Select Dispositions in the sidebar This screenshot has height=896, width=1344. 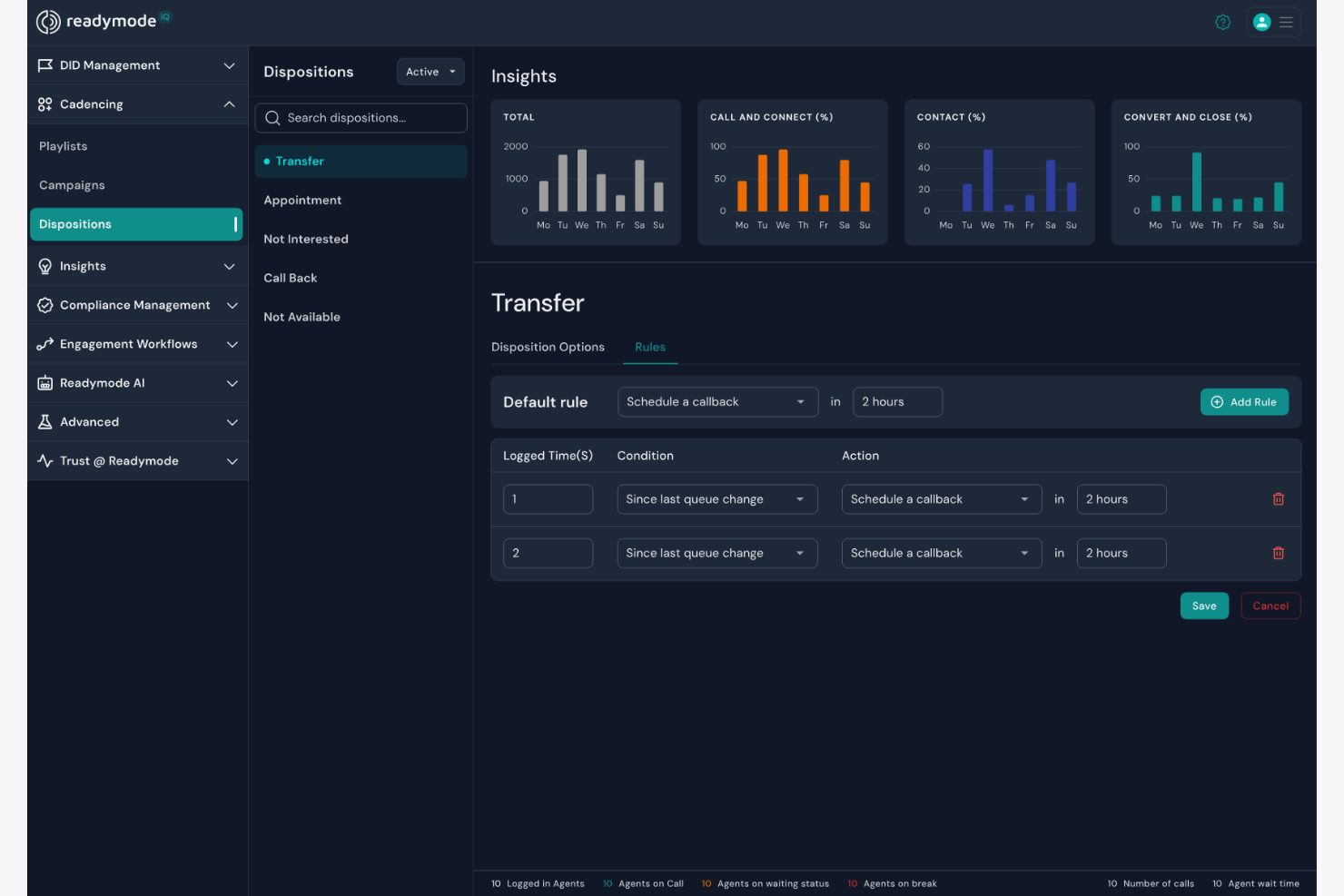[136, 224]
